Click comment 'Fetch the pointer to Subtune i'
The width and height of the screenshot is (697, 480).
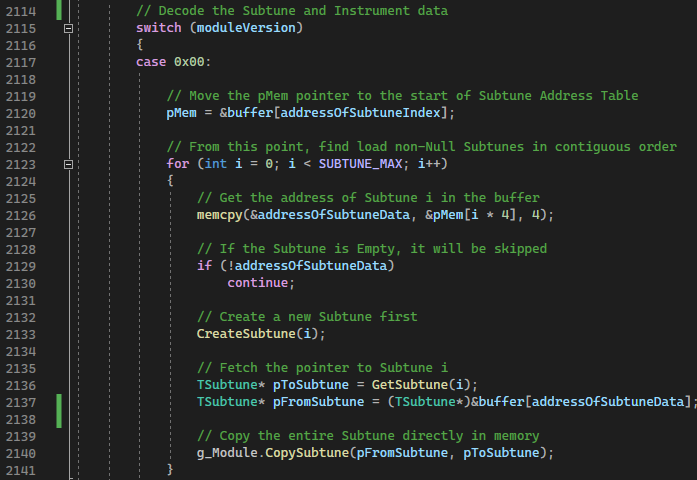322,368
